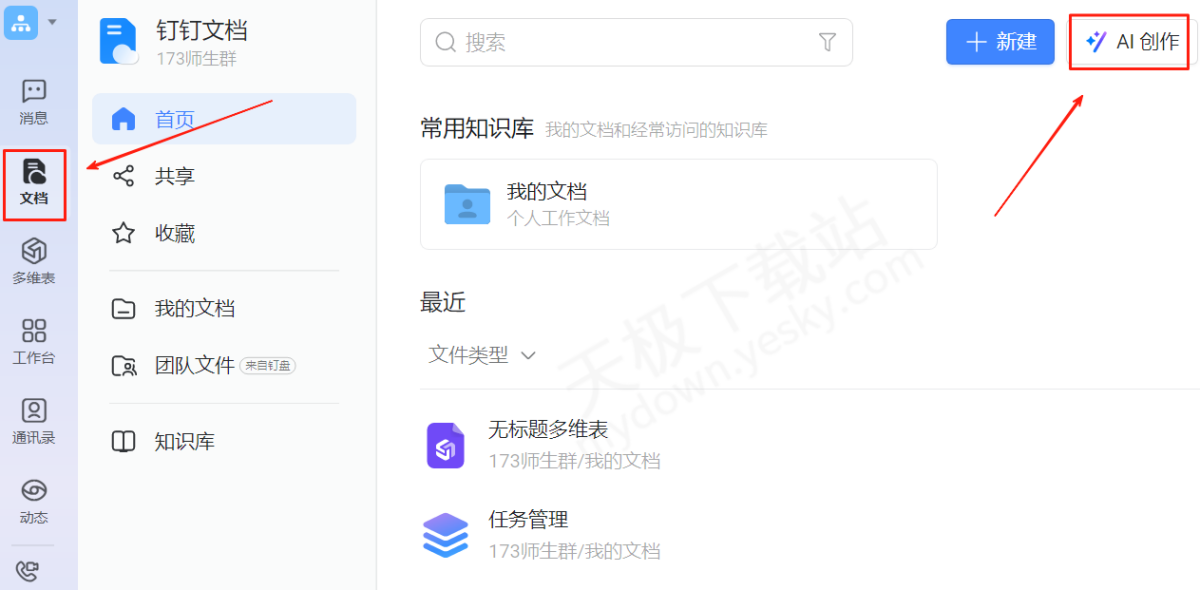Select 共享 in navigation
The width and height of the screenshot is (1200, 590).
(224, 177)
